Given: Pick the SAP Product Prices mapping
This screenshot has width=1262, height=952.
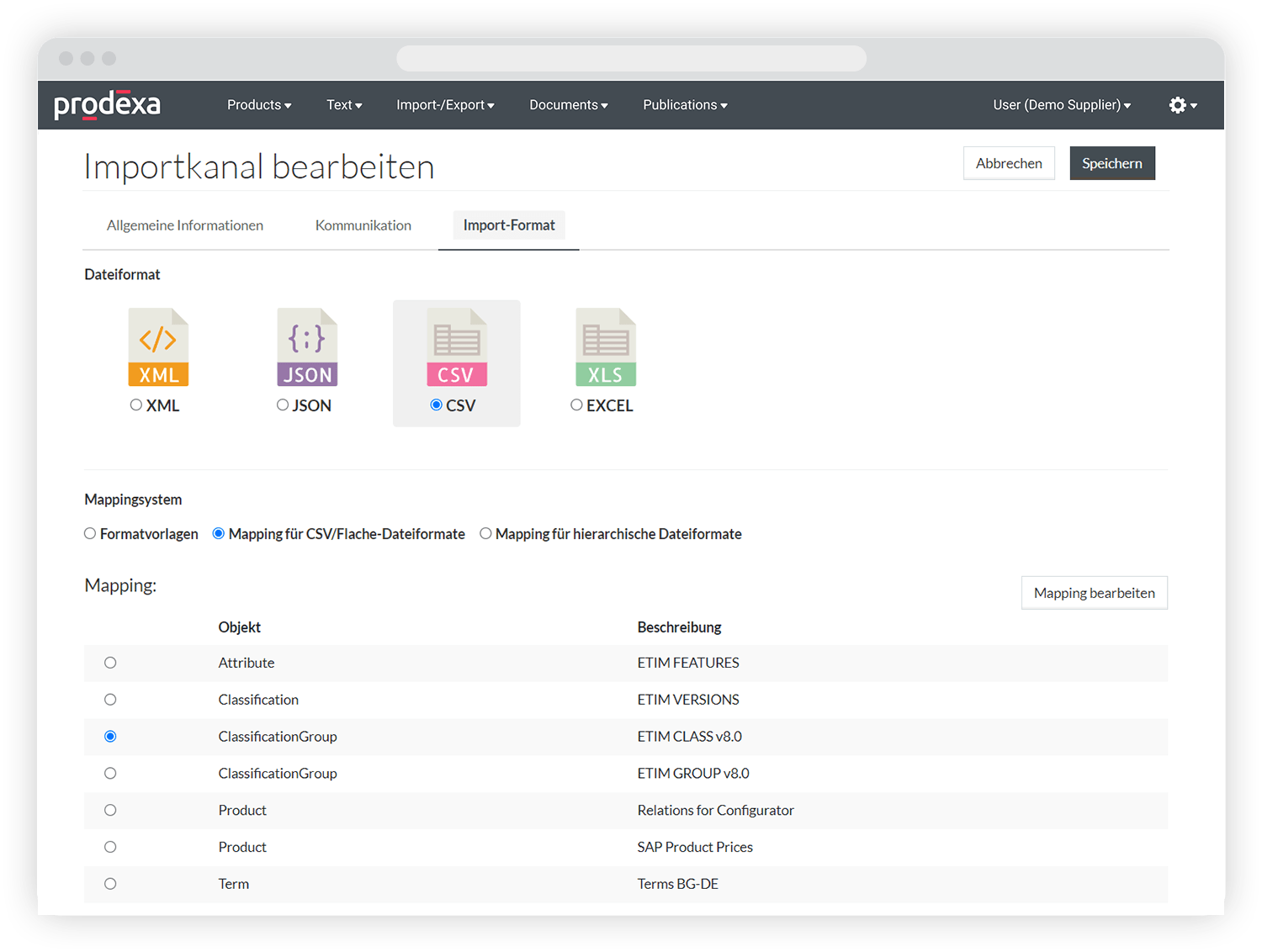Looking at the screenshot, I should (110, 847).
